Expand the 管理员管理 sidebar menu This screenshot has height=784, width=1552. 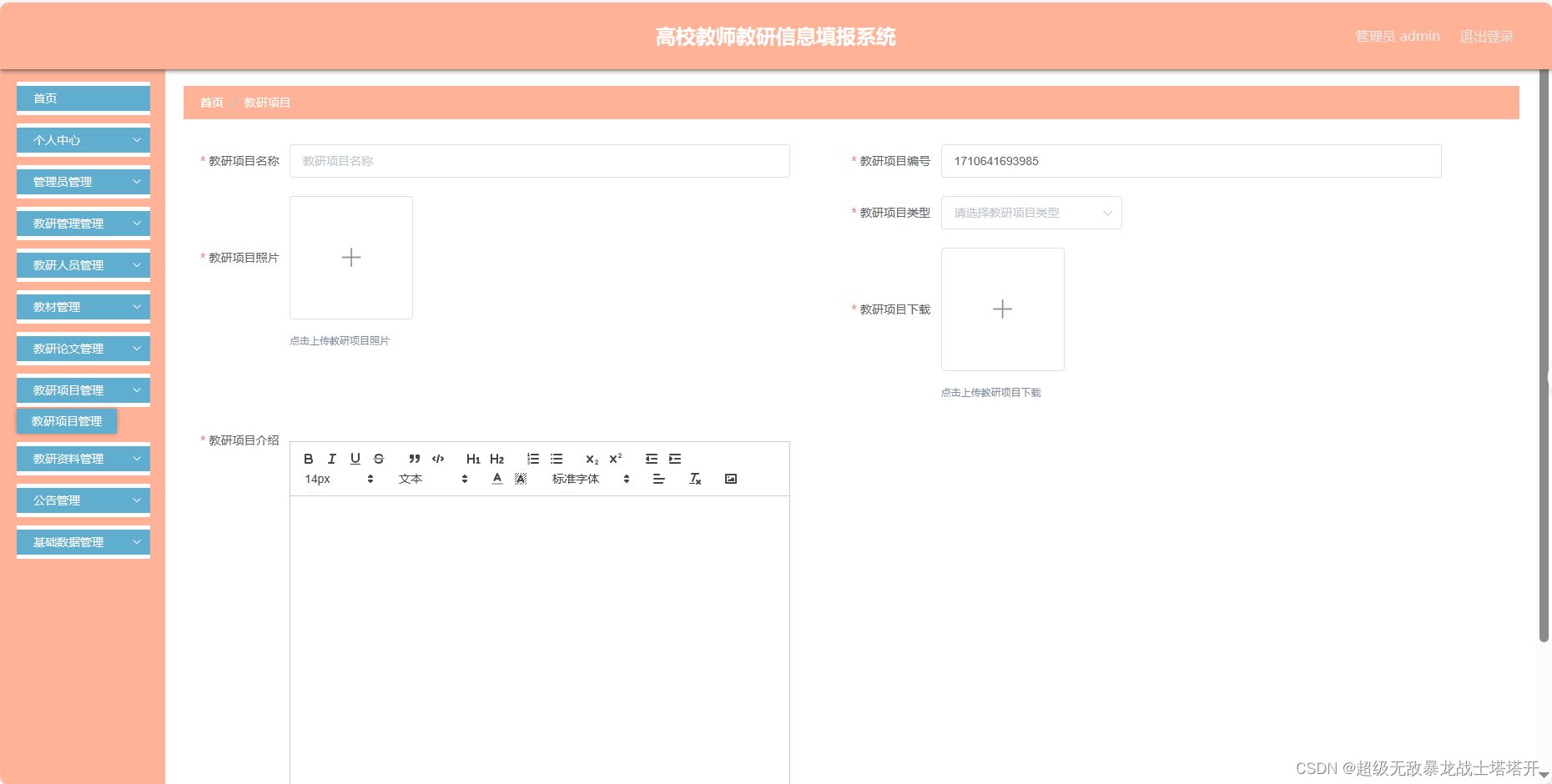pyautogui.click(x=83, y=182)
